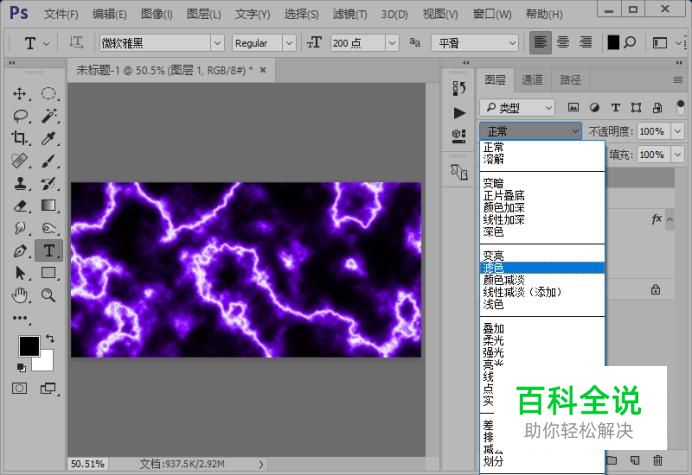This screenshot has height=475, width=692.
Task: Activate the Zoom magnifier tool
Action: pyautogui.click(x=48, y=295)
